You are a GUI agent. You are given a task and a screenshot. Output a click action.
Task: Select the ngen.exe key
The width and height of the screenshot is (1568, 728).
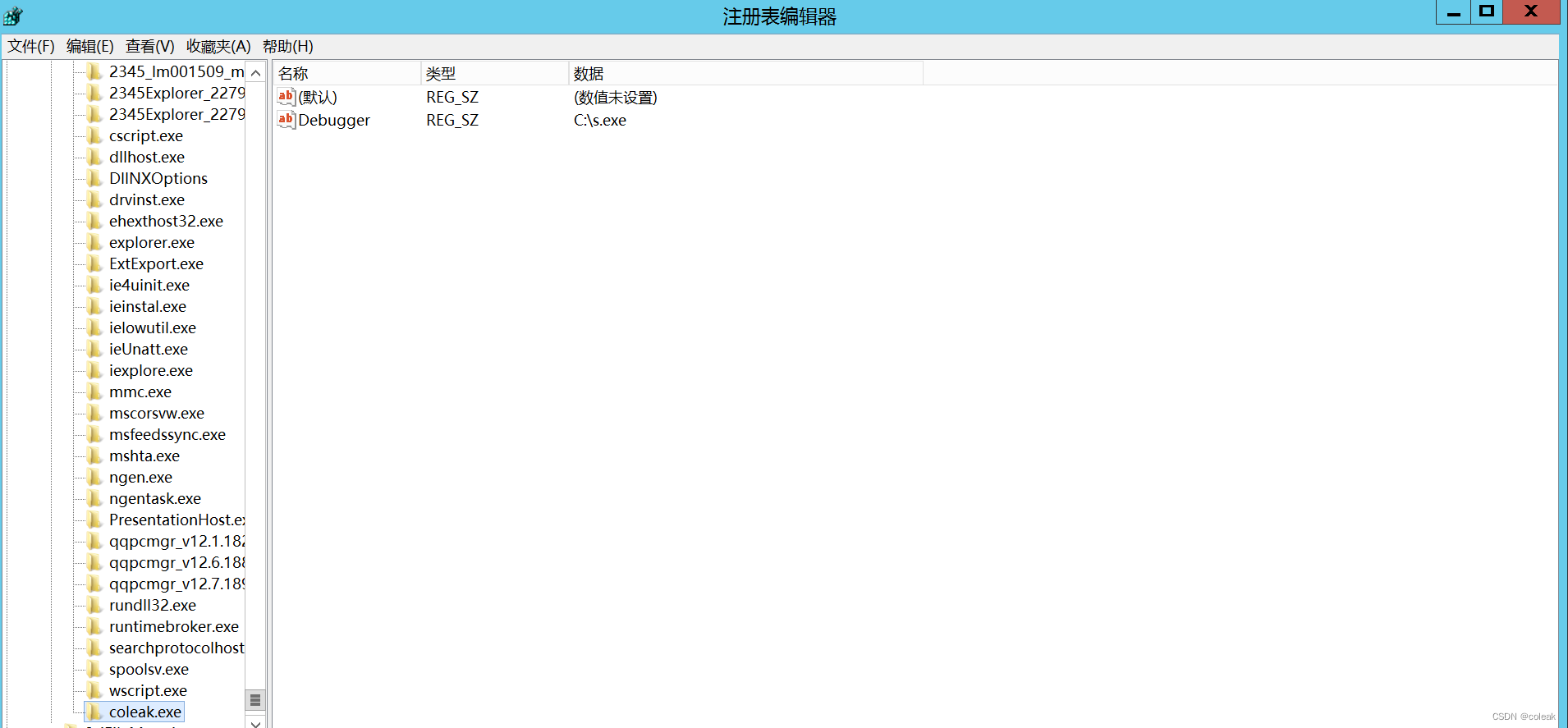point(141,477)
